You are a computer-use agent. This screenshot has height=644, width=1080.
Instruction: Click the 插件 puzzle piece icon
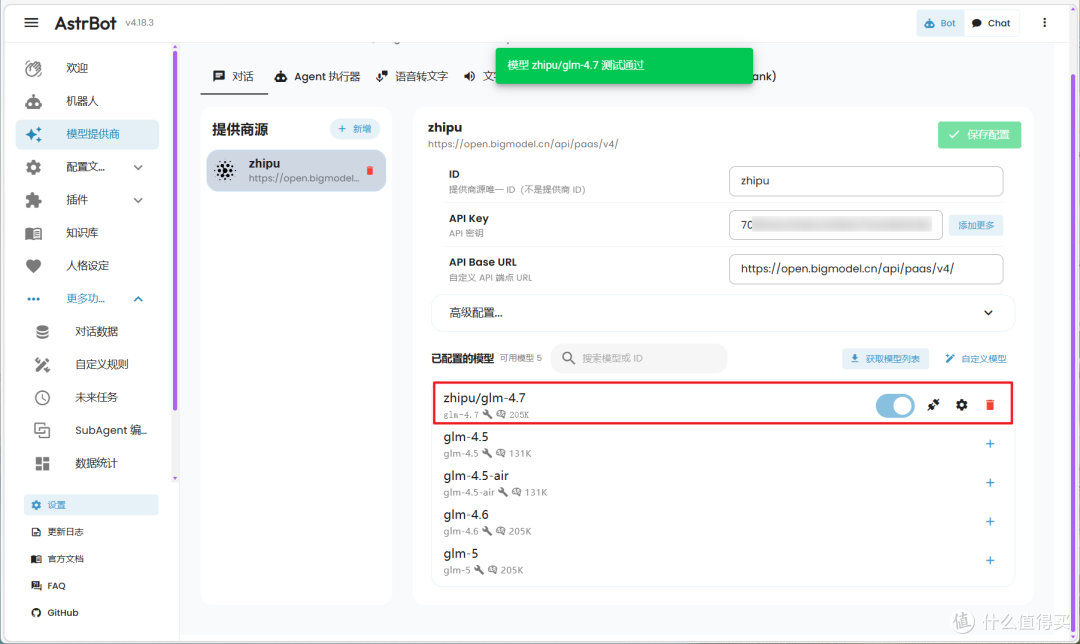point(33,200)
